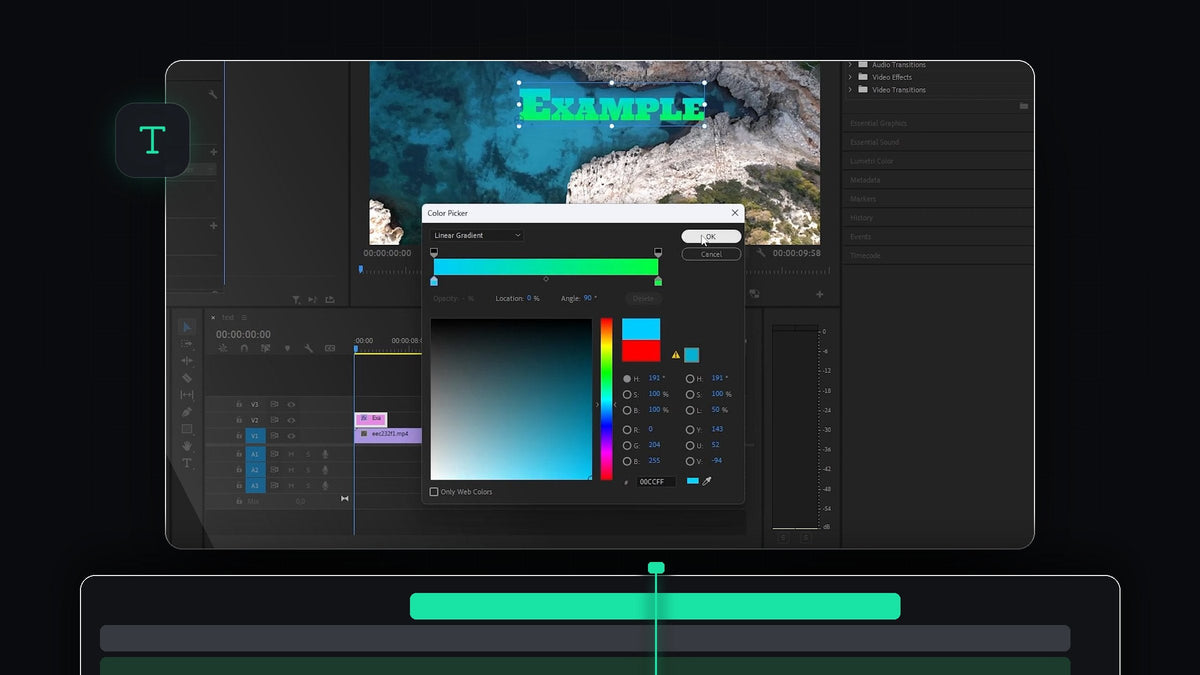Select the HSL Lightness L radio button
The image size is (1200, 675).
pos(690,410)
